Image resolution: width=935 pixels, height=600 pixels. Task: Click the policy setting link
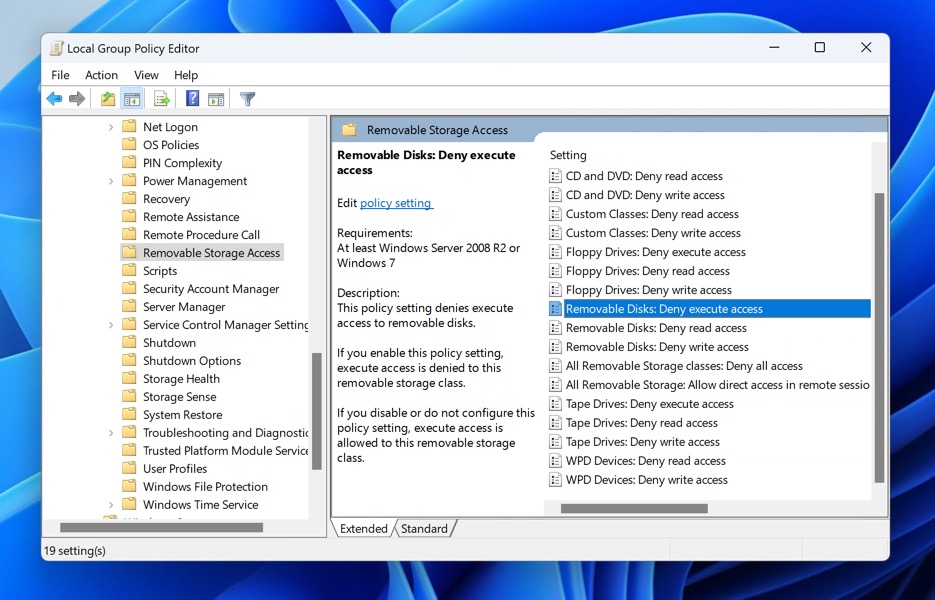coord(396,203)
